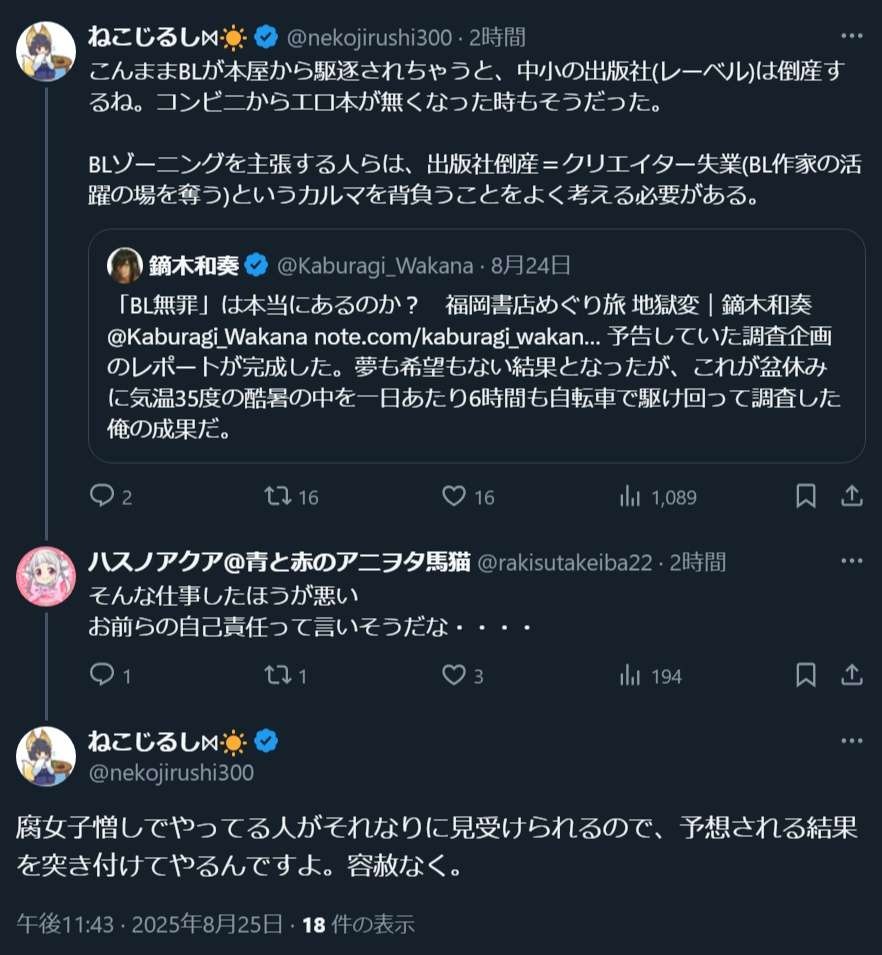Bookmark the first nekojirushi300 tweet
The image size is (882, 955).
tap(806, 496)
